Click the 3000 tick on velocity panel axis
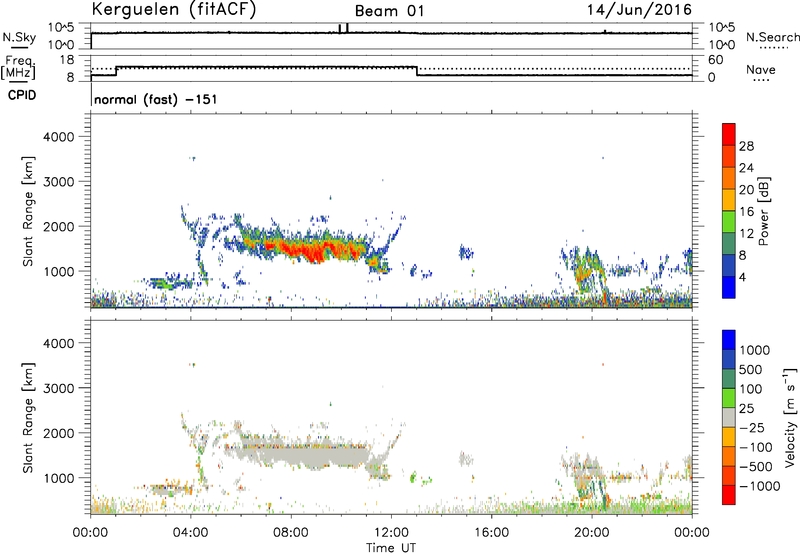The height and width of the screenshot is (554, 800). (x=58, y=388)
